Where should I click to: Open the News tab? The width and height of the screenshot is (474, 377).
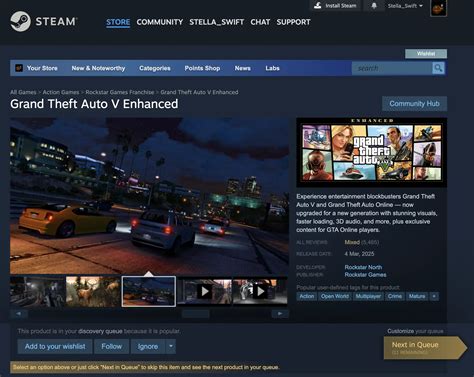click(243, 68)
